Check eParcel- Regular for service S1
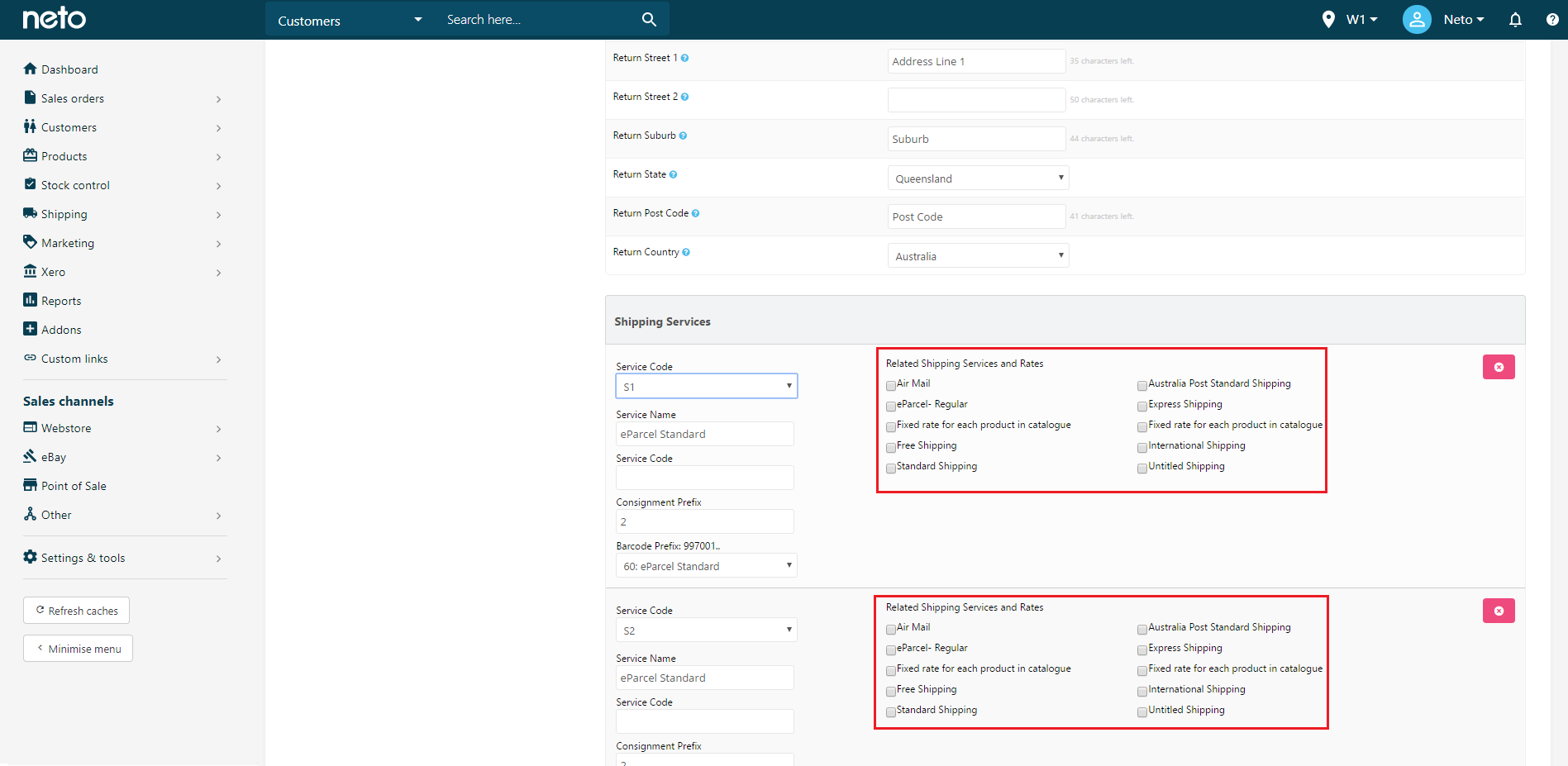1568x766 pixels. coord(891,406)
